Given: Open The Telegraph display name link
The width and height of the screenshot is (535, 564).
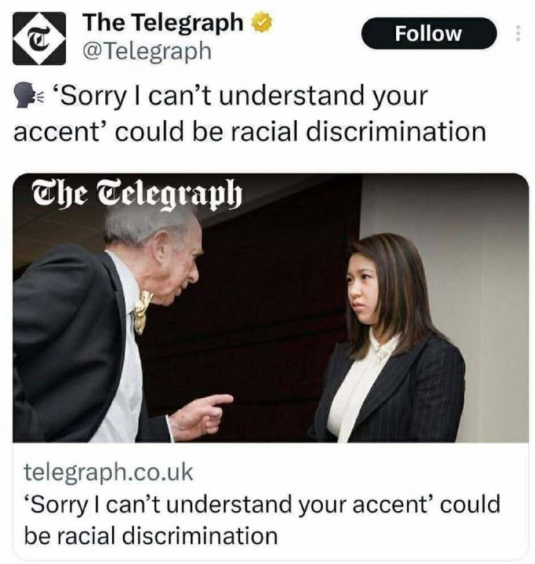Looking at the screenshot, I should tap(164, 23).
